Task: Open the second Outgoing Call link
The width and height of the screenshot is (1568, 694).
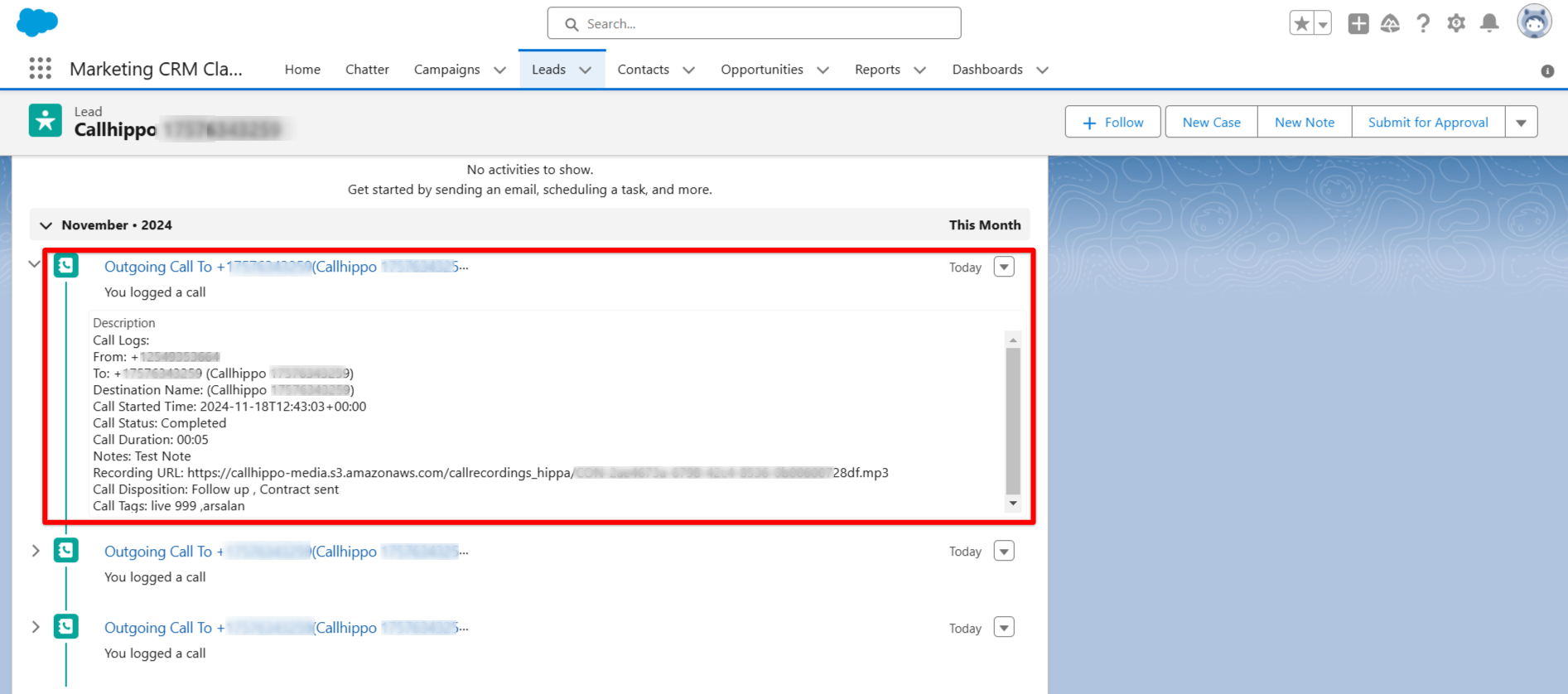Action: [286, 552]
